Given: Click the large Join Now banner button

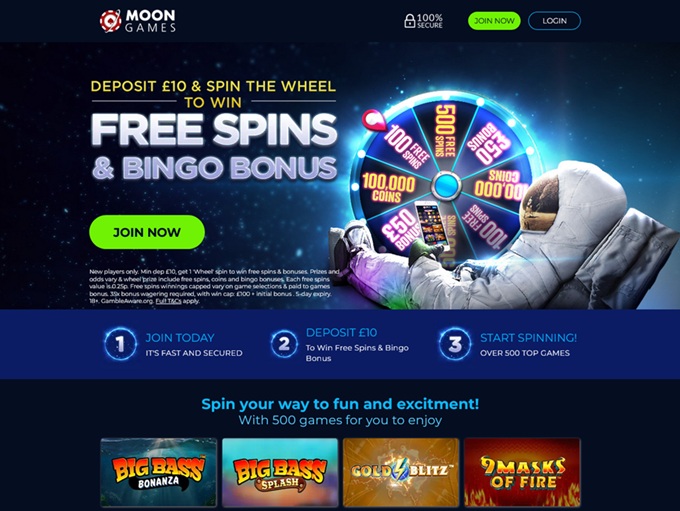Looking at the screenshot, I should coord(147,232).
